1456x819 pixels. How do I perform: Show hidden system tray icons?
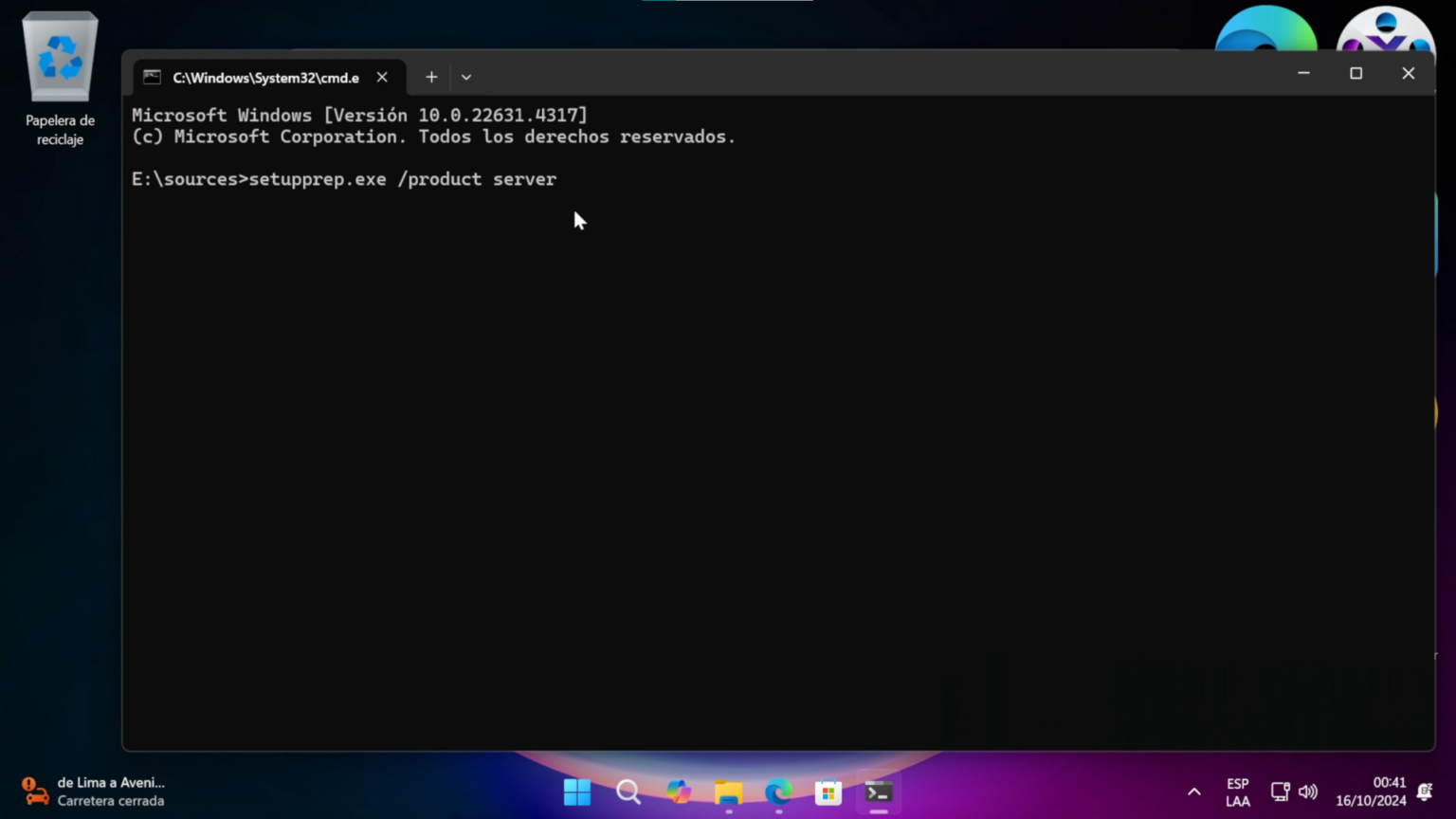pyautogui.click(x=1193, y=792)
